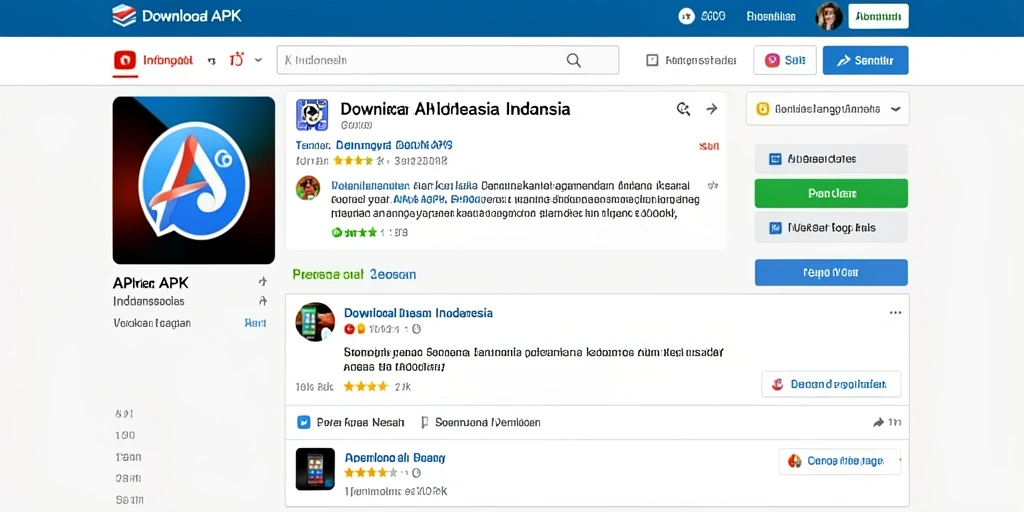Click the "Daon" entry in the left list
1024x512 pixels.
click(128, 456)
